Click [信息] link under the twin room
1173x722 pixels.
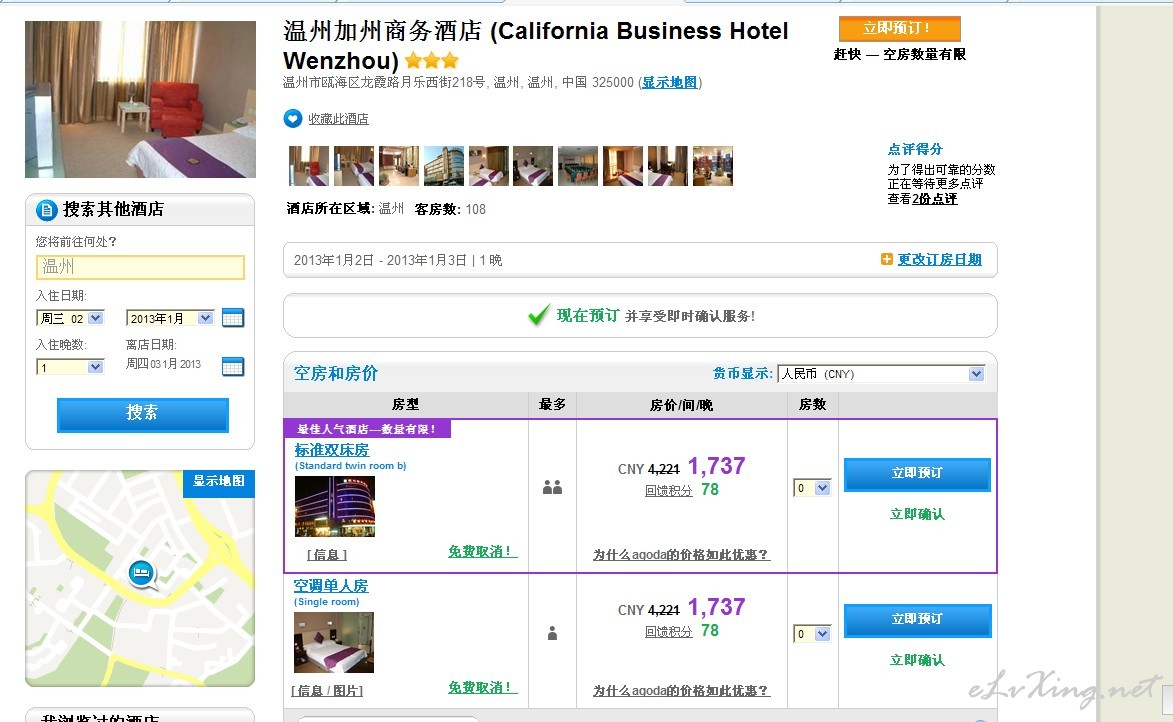(327, 555)
